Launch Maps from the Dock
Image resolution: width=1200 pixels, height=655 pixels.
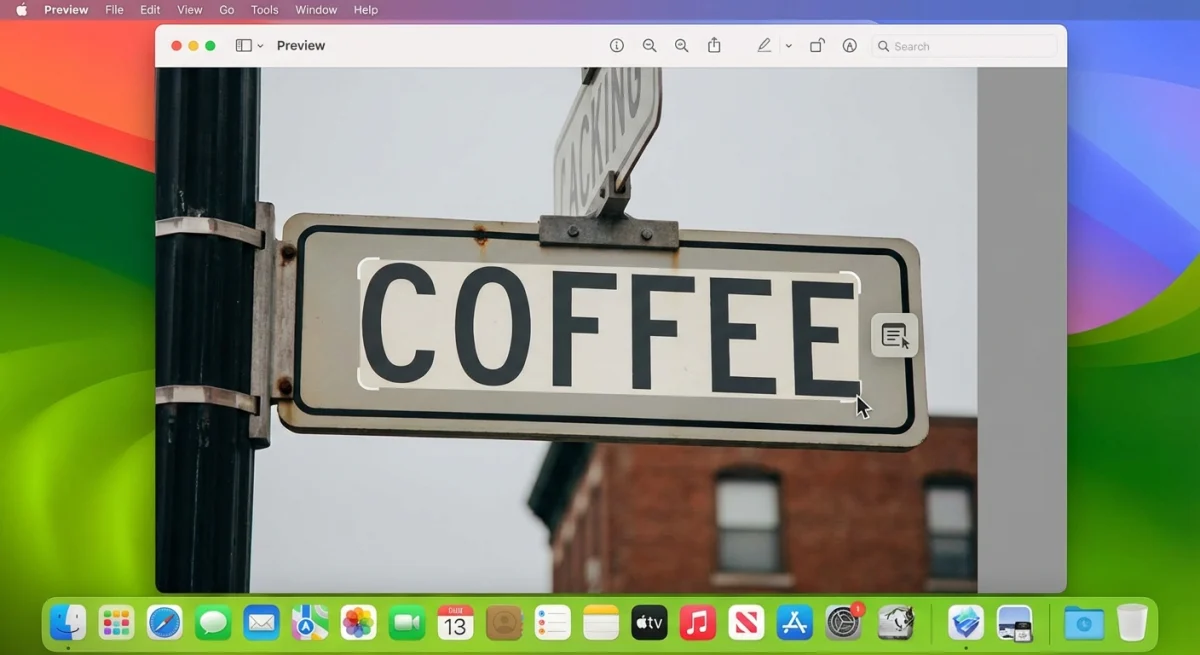[x=310, y=623]
